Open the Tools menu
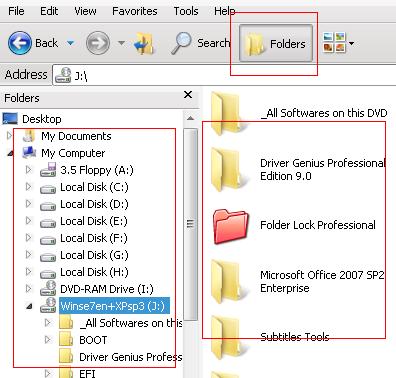This screenshot has width=396, height=378. [x=186, y=11]
